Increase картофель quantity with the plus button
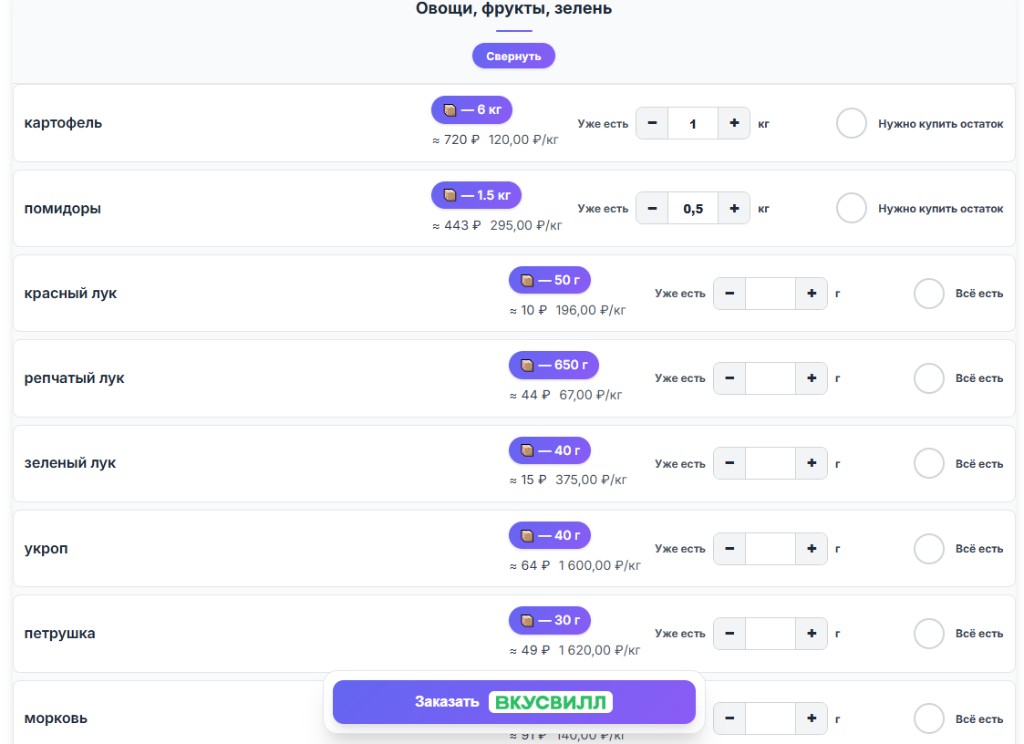The height and width of the screenshot is (744, 1024). click(x=734, y=123)
